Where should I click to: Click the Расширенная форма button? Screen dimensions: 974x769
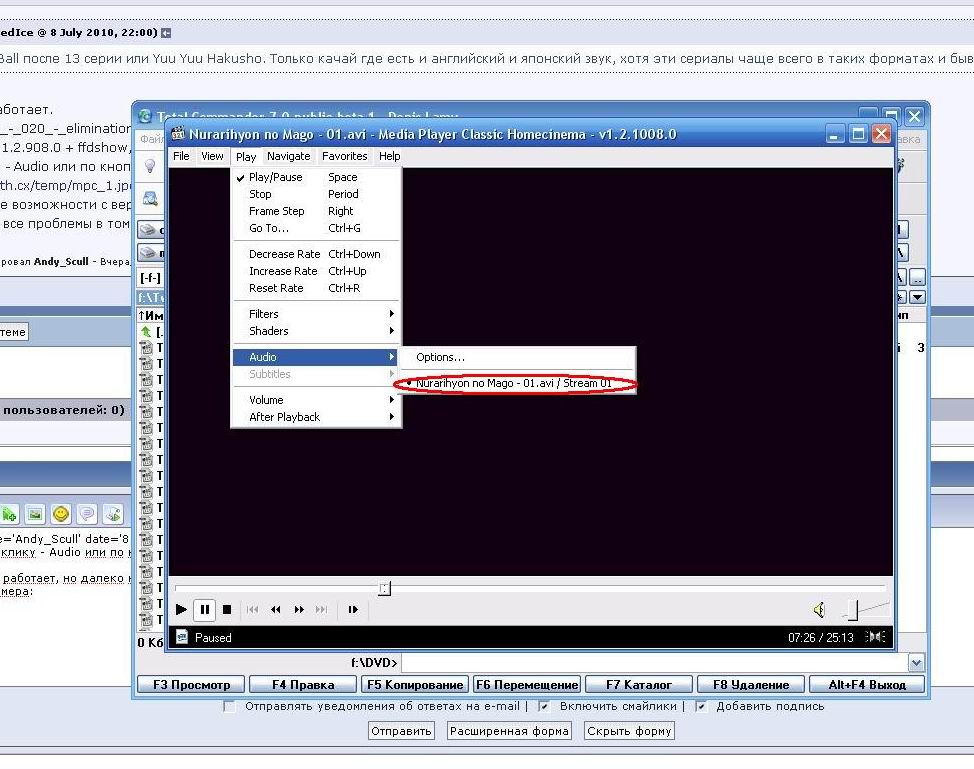(509, 731)
